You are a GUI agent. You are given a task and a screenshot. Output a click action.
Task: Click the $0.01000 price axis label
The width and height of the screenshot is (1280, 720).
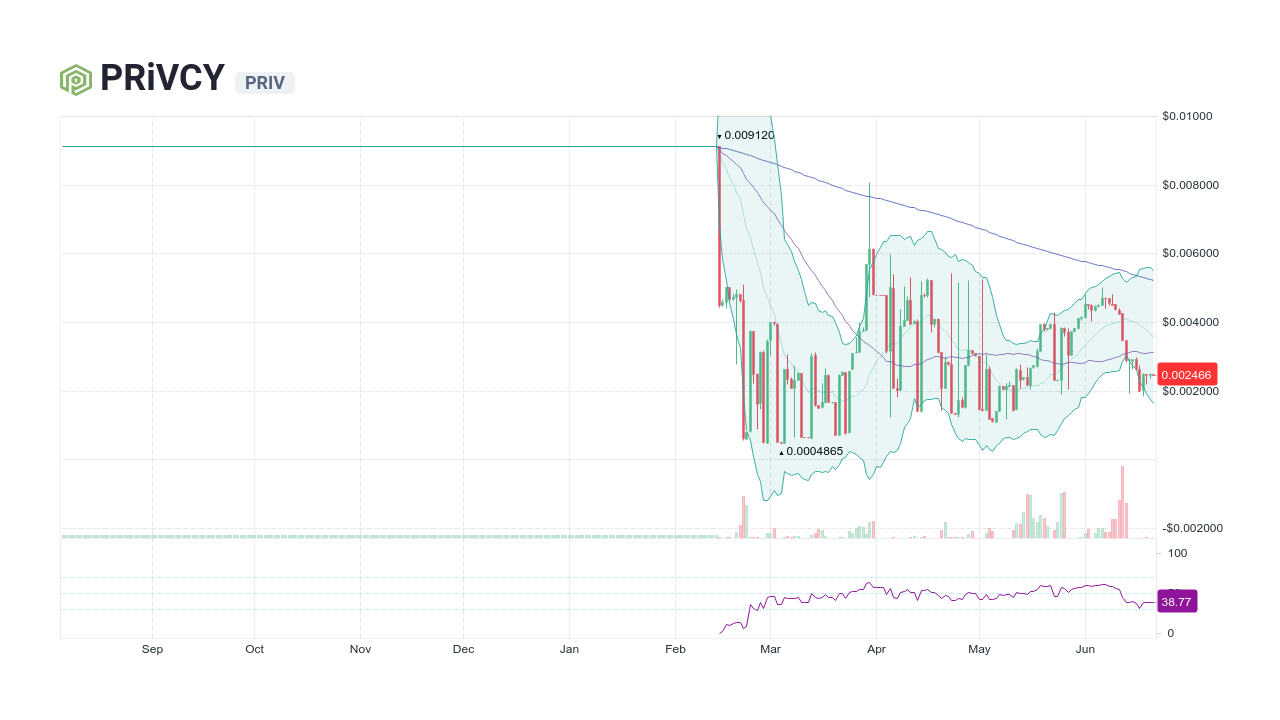point(1187,116)
